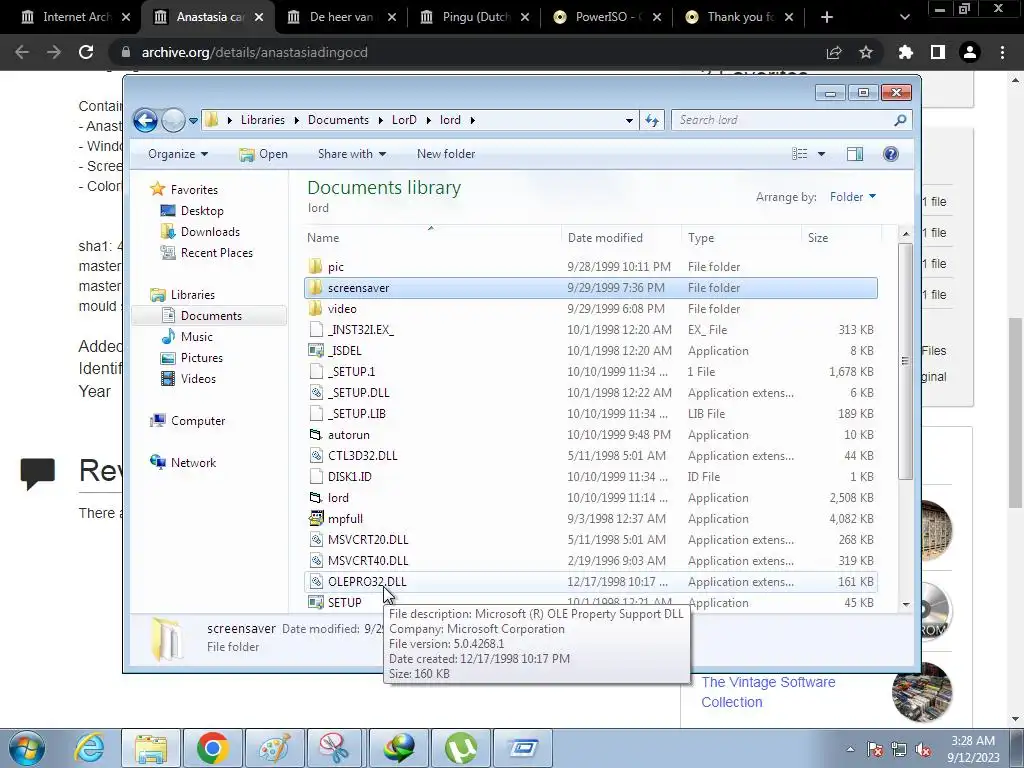This screenshot has width=1024, height=768.
Task: Click the Windows Start button
Action: tap(27, 748)
